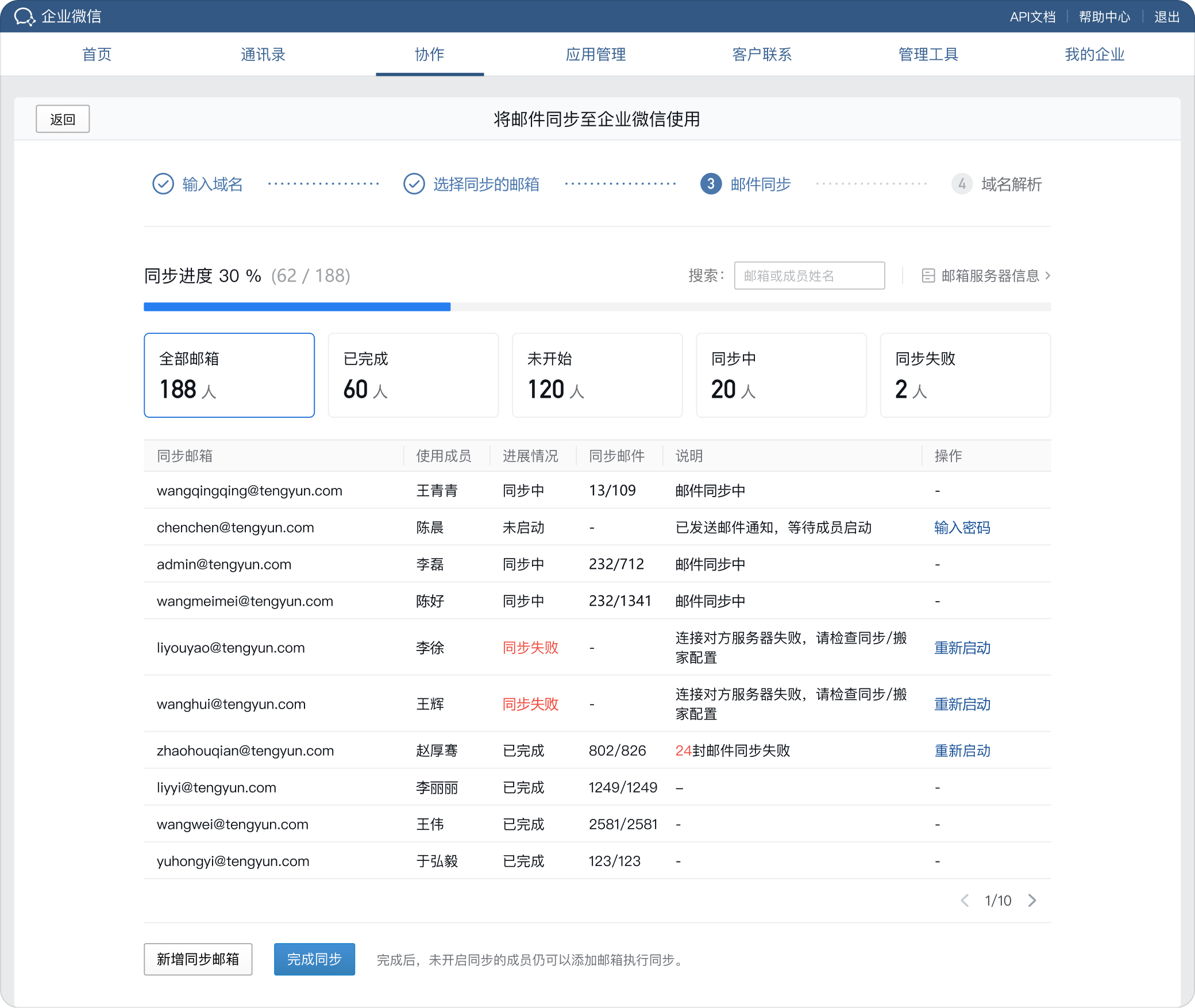Click the 输入域名 step checkmark icon

coord(163,184)
